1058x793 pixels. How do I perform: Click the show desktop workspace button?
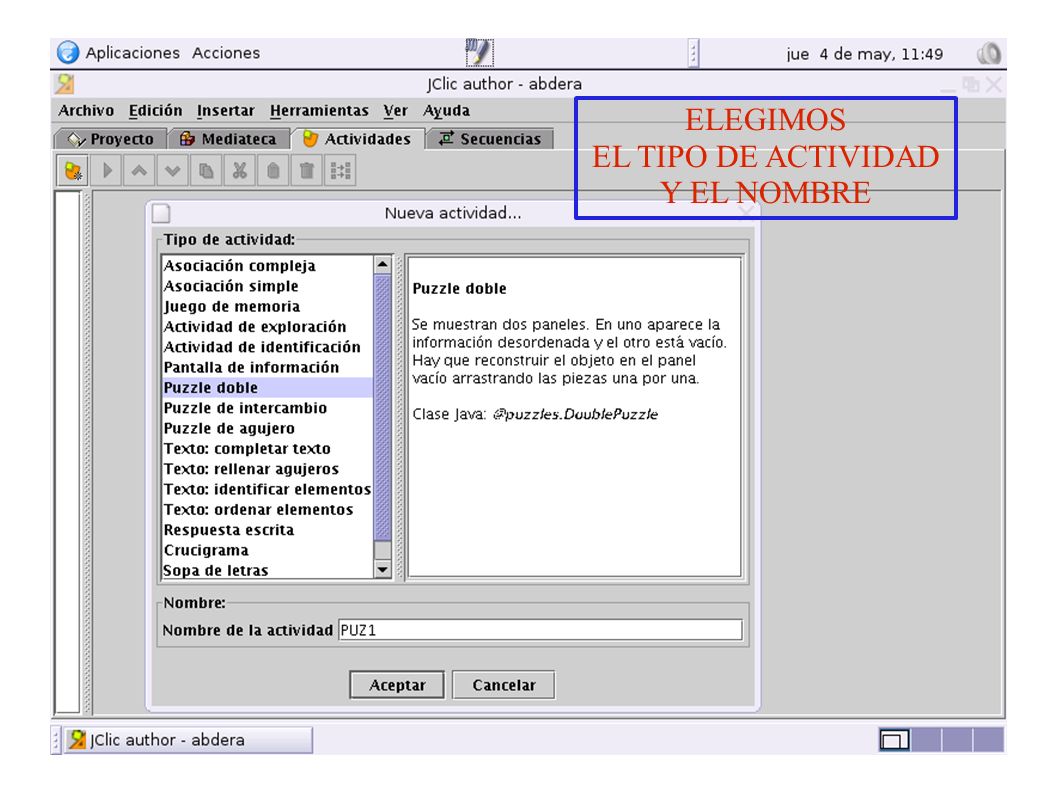click(x=894, y=740)
